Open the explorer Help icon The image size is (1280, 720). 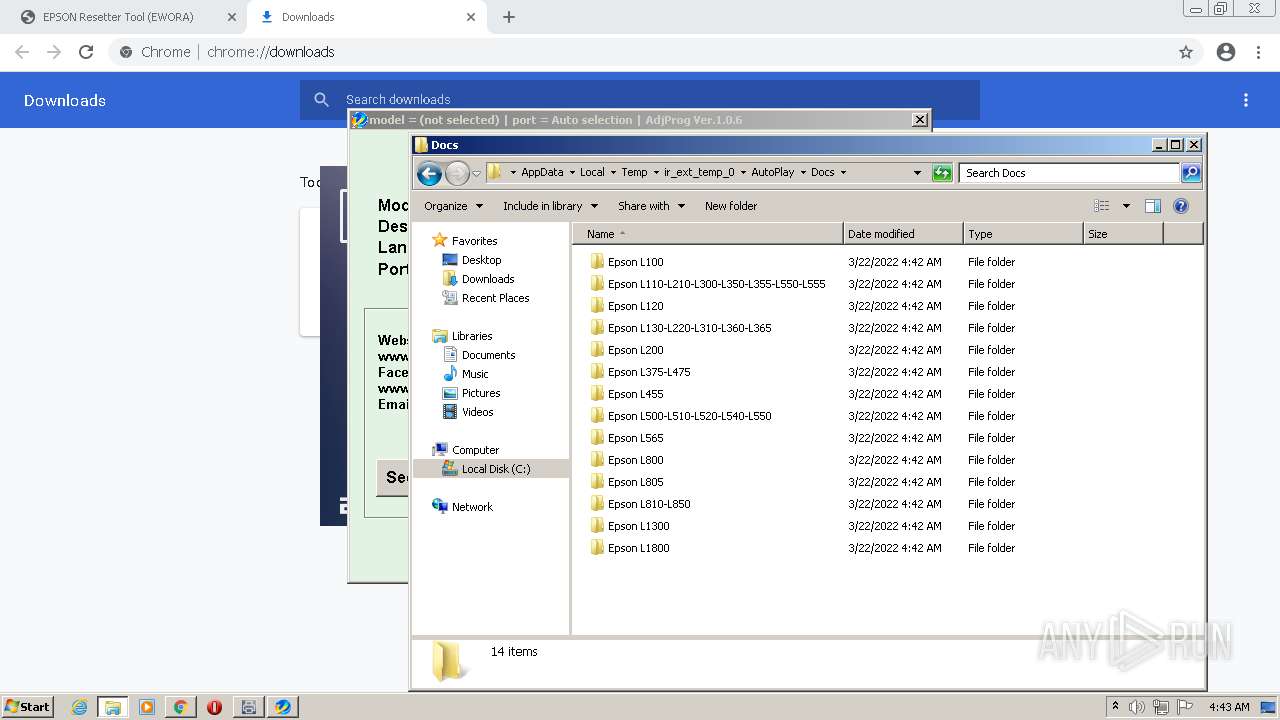click(x=1181, y=206)
